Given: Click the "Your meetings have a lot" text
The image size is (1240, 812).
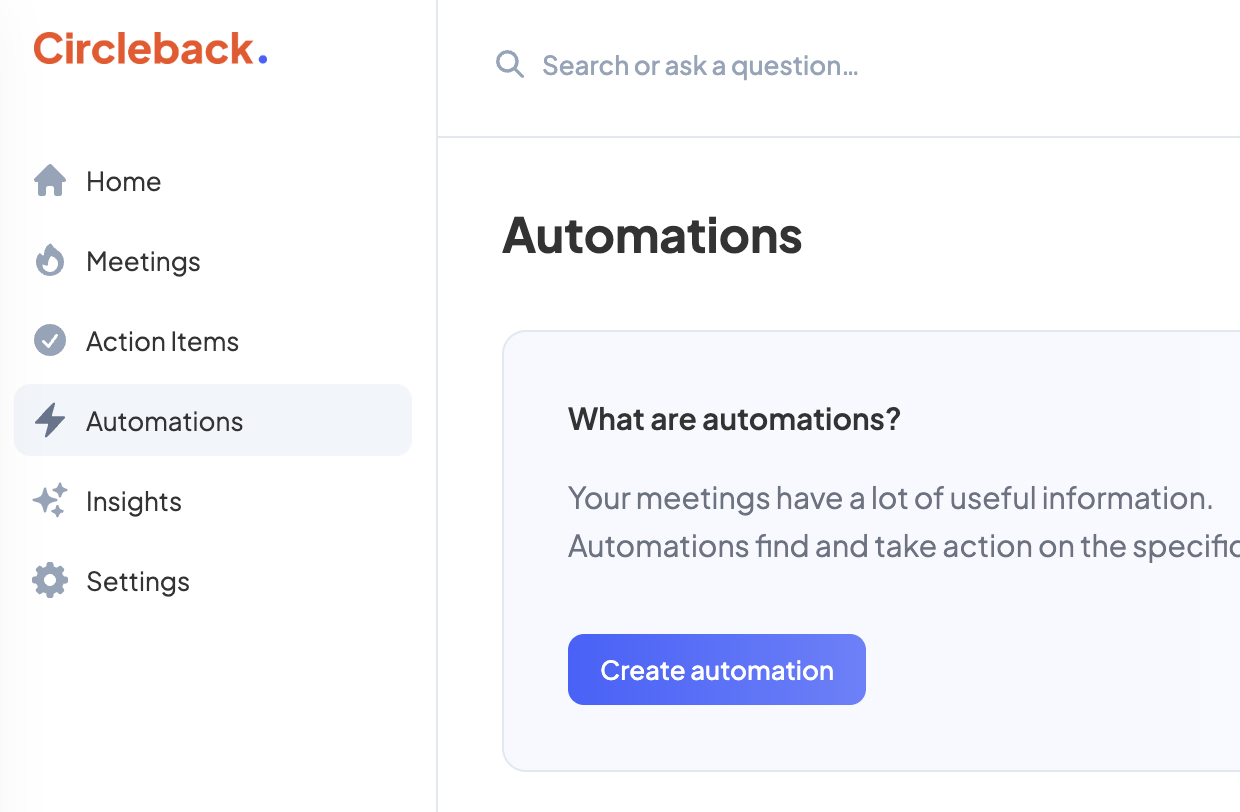Looking at the screenshot, I should click(890, 498).
